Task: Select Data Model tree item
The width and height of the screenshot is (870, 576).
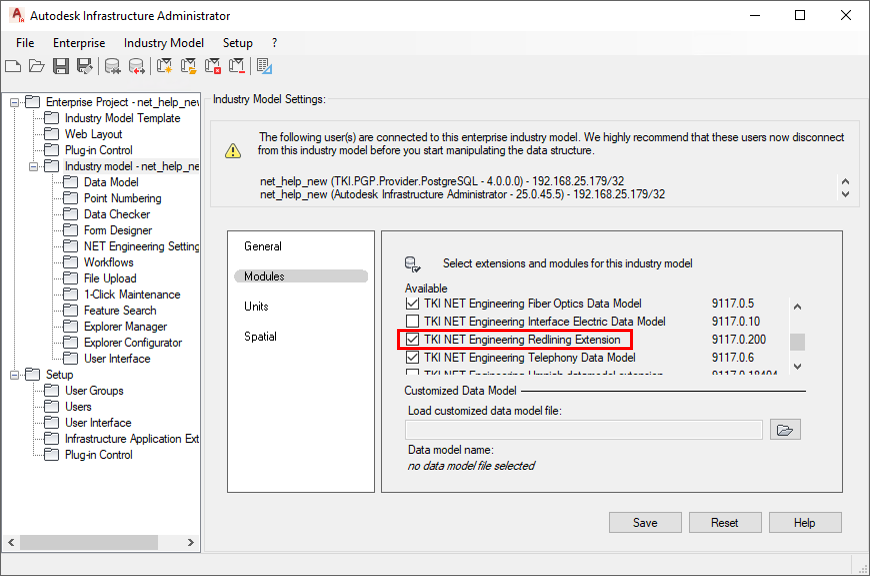Action: tap(111, 183)
